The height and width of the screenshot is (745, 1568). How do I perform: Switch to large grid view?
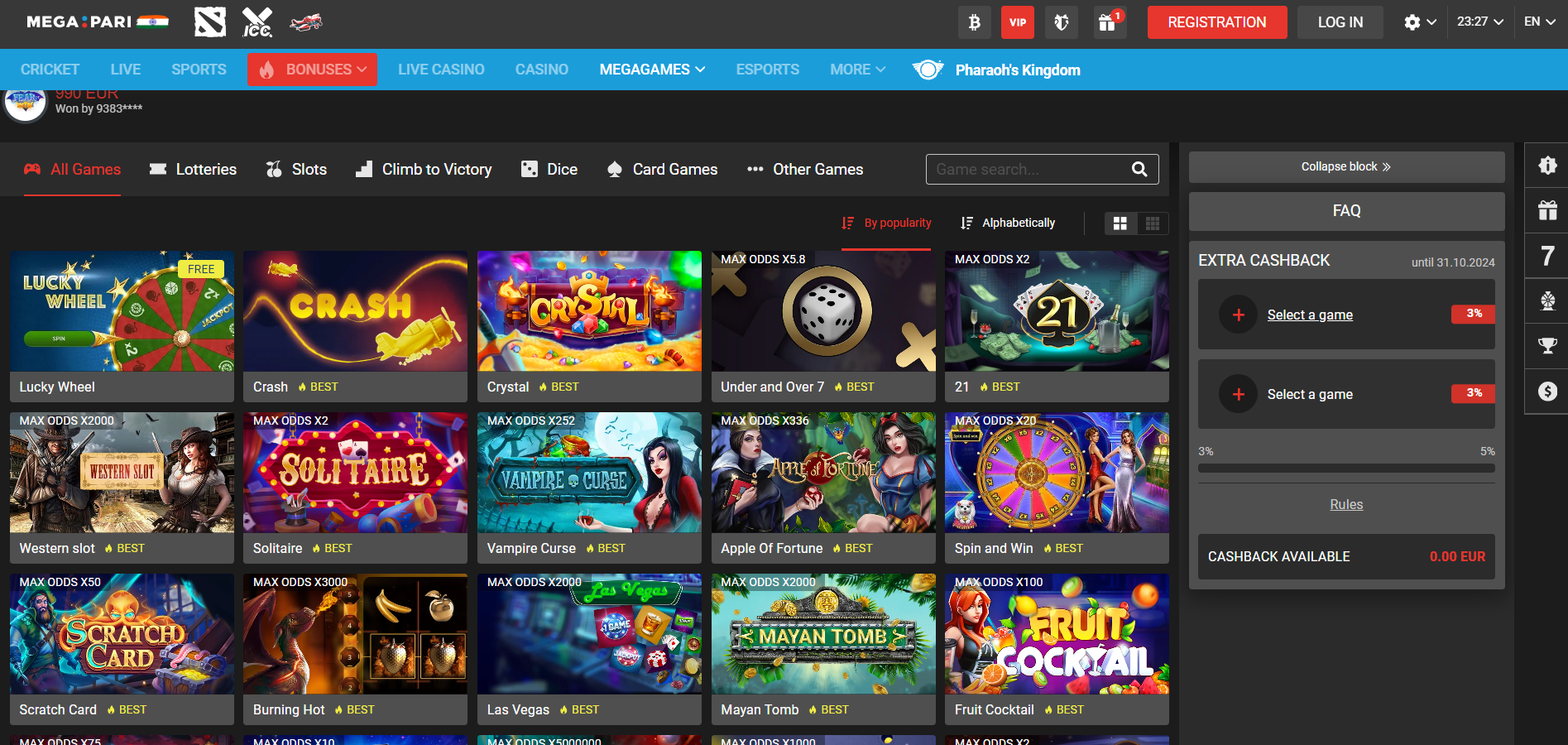coord(1120,223)
